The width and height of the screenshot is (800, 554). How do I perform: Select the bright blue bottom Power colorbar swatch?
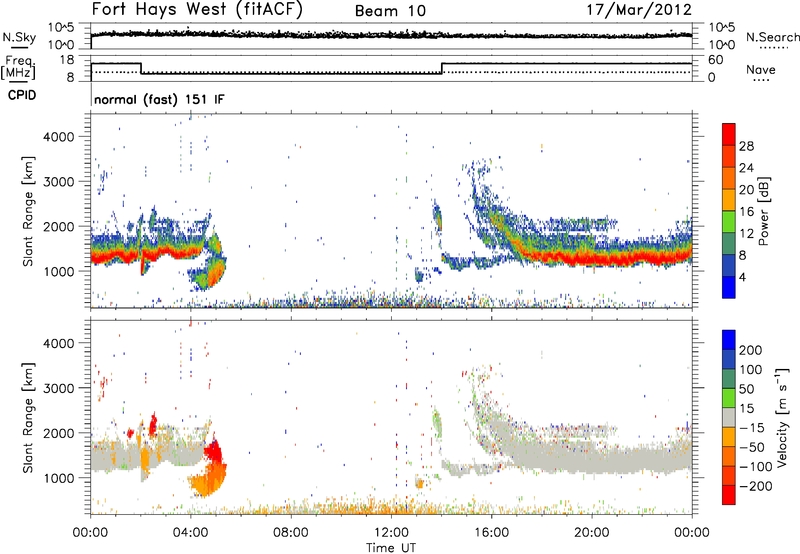coord(729,287)
